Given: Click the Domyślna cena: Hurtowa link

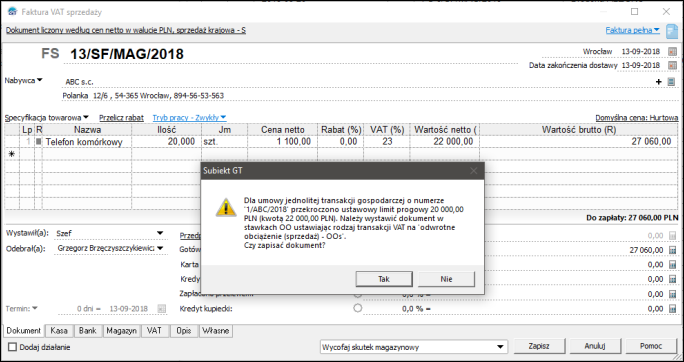Looking at the screenshot, I should (x=637, y=118).
